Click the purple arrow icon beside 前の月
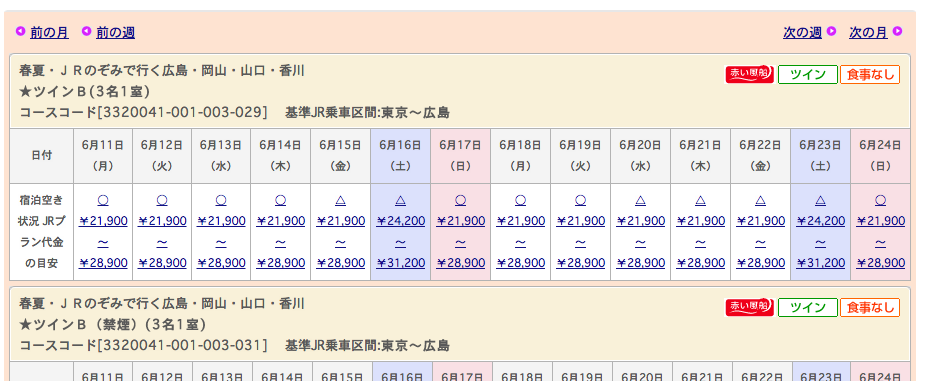Viewport: 925px width, 381px height. click(x=21, y=31)
